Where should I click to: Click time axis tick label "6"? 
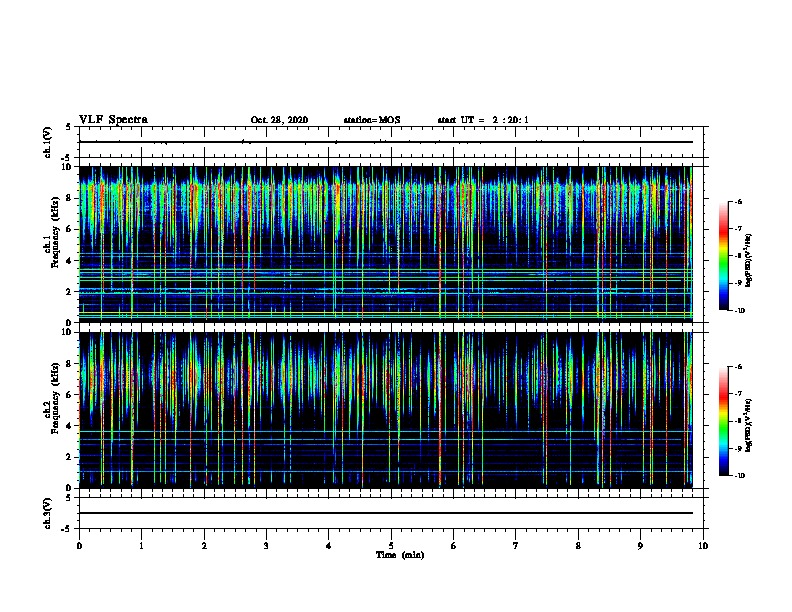[x=453, y=546]
